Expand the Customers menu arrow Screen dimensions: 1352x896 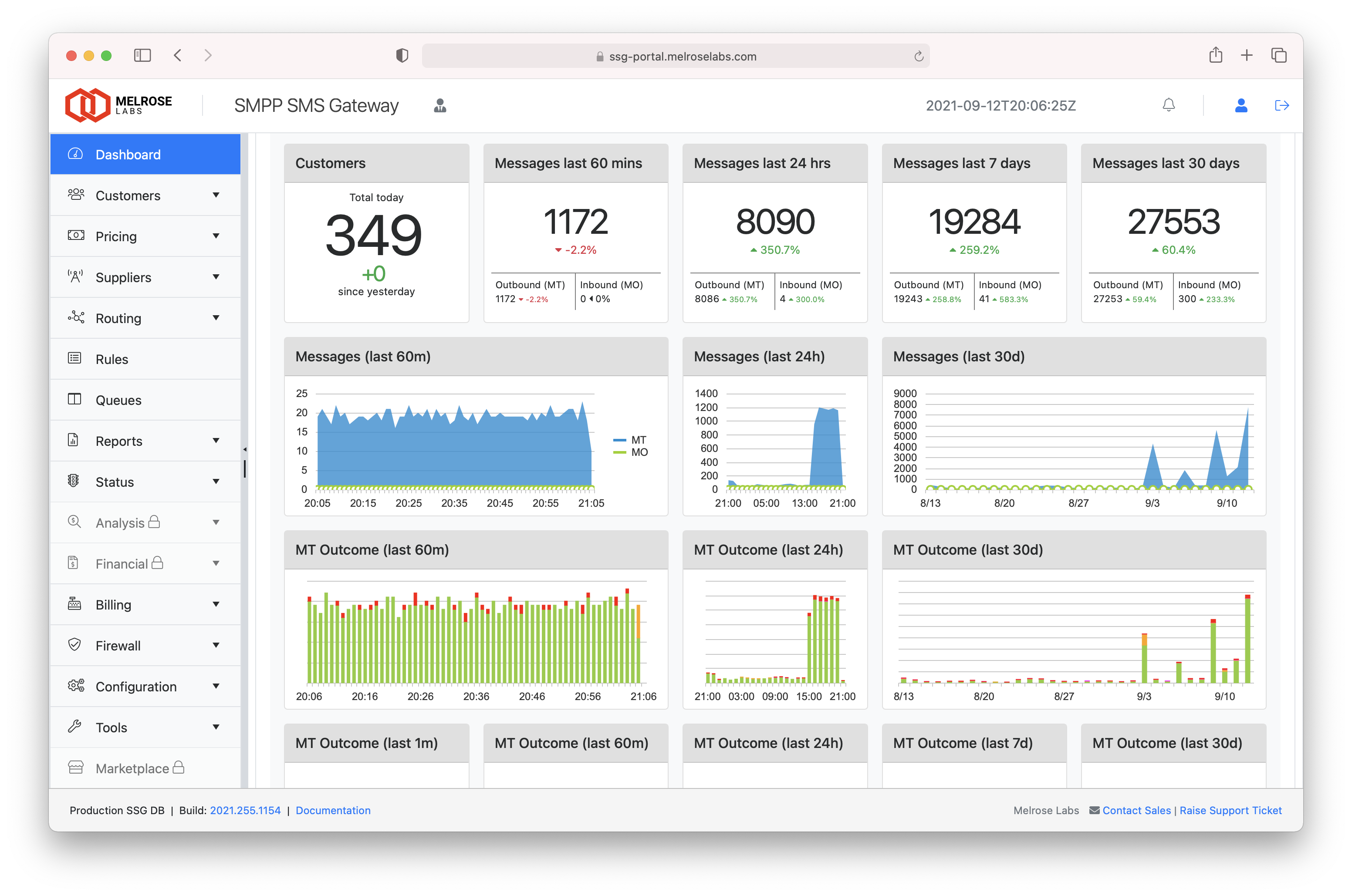[216, 195]
